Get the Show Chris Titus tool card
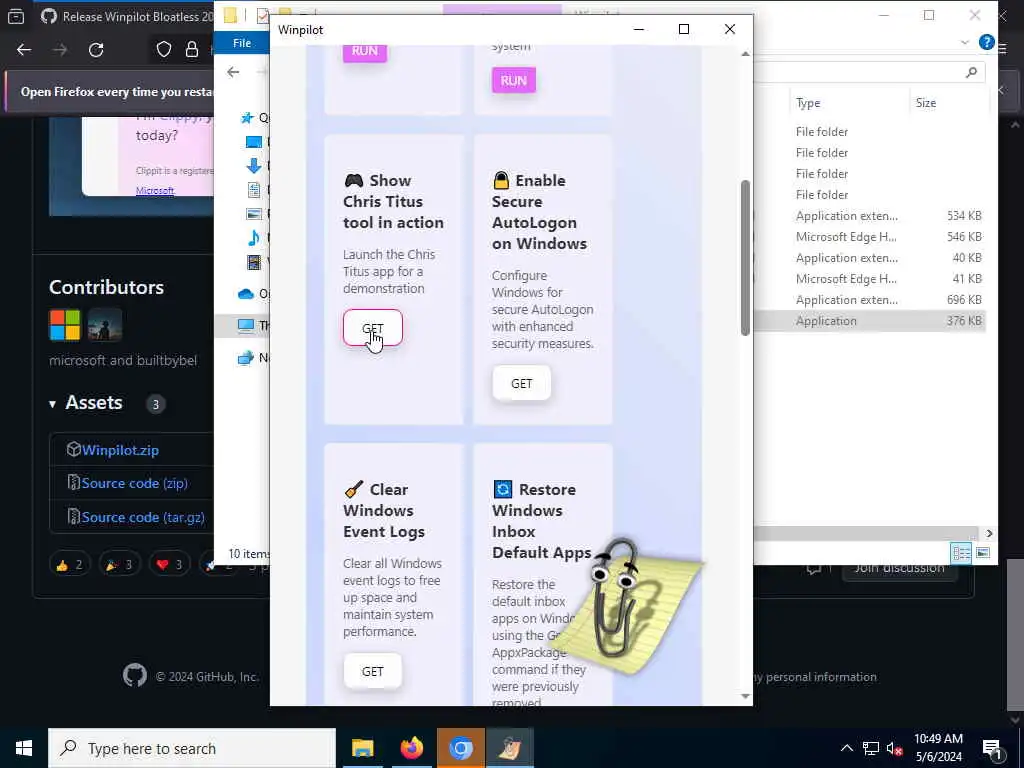 (372, 328)
